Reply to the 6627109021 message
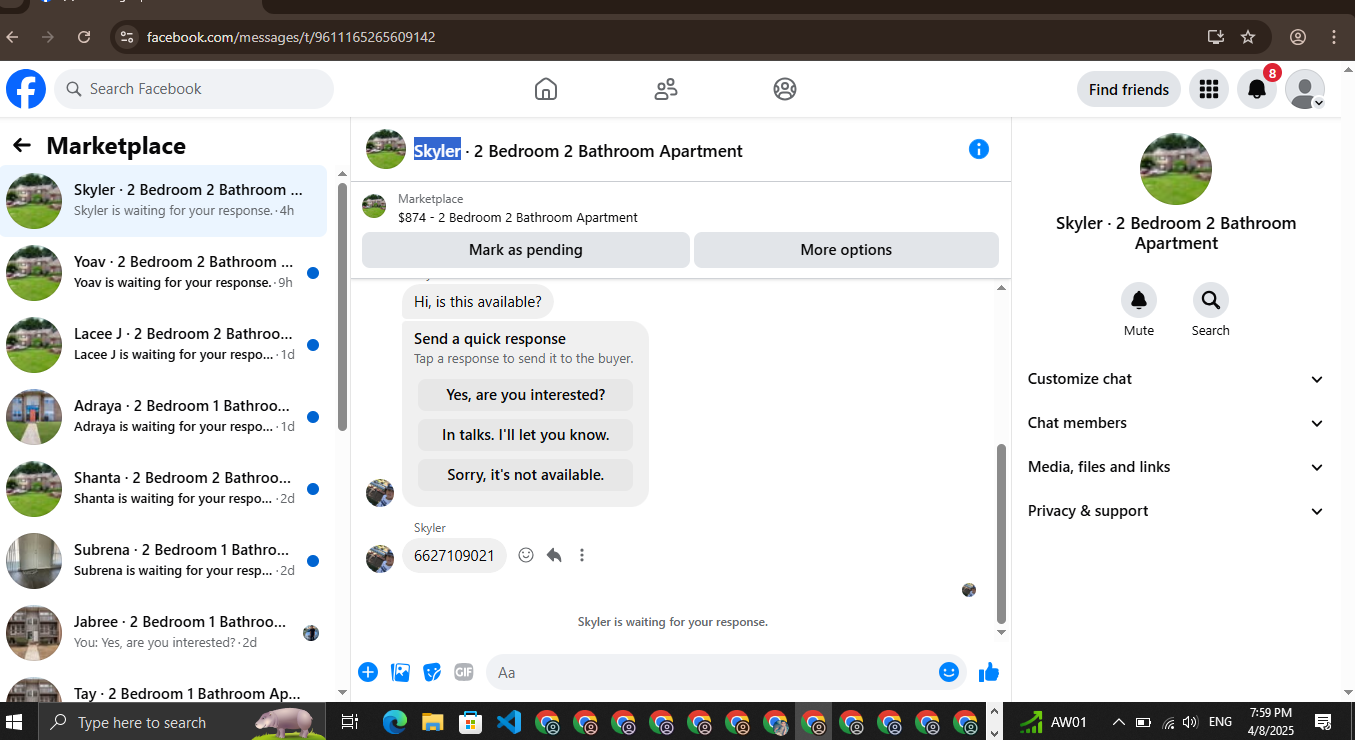Viewport: 1355px width, 740px height. pyautogui.click(x=554, y=555)
